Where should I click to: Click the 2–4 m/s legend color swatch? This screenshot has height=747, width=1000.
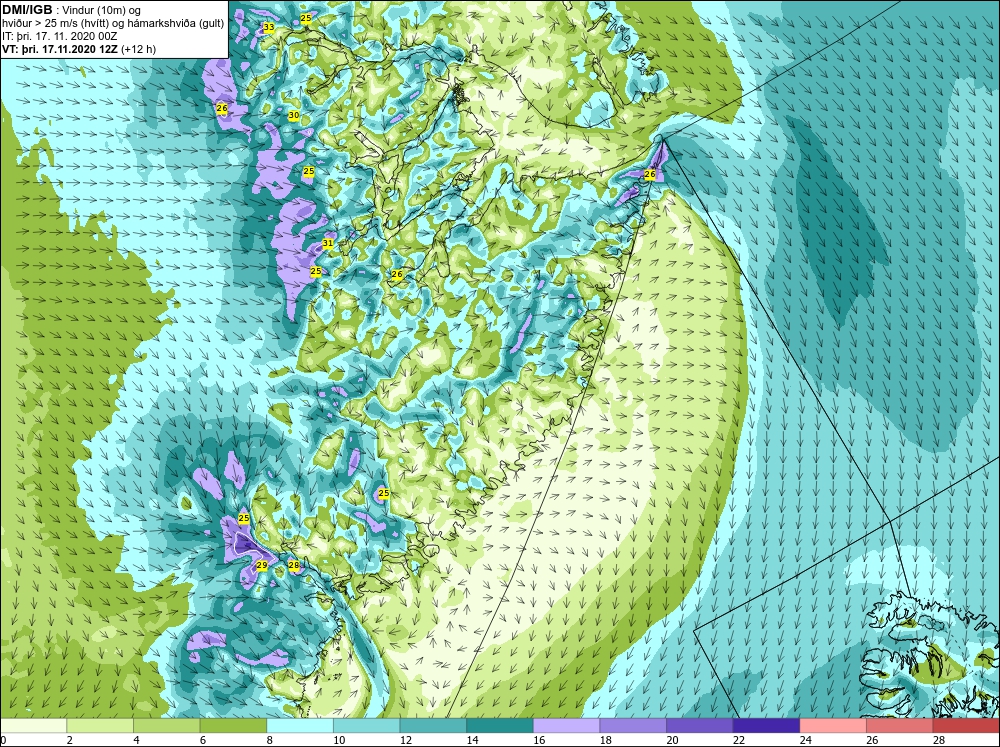(x=99, y=726)
